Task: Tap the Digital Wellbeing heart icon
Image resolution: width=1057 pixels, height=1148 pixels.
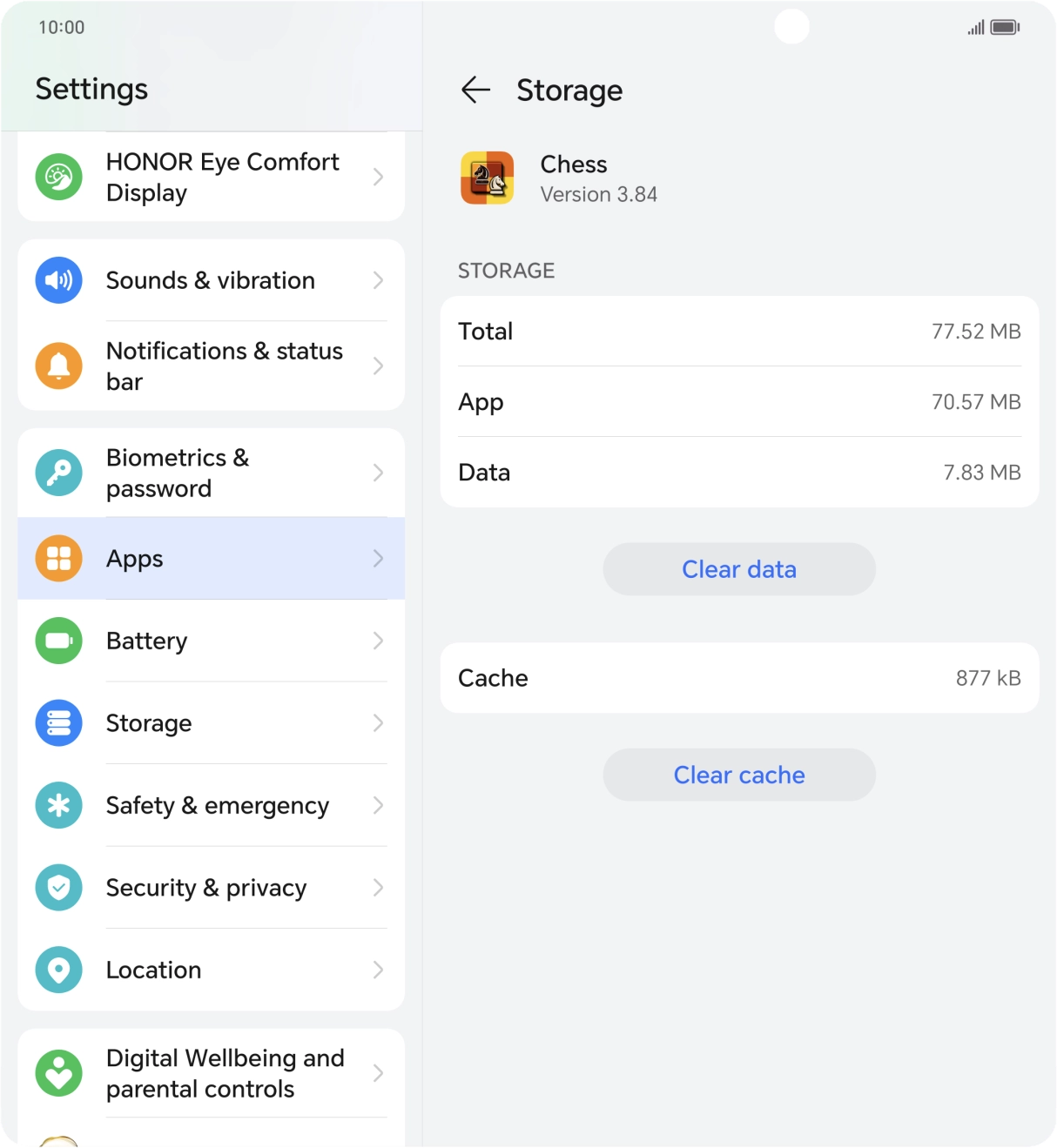Action: tap(58, 1073)
